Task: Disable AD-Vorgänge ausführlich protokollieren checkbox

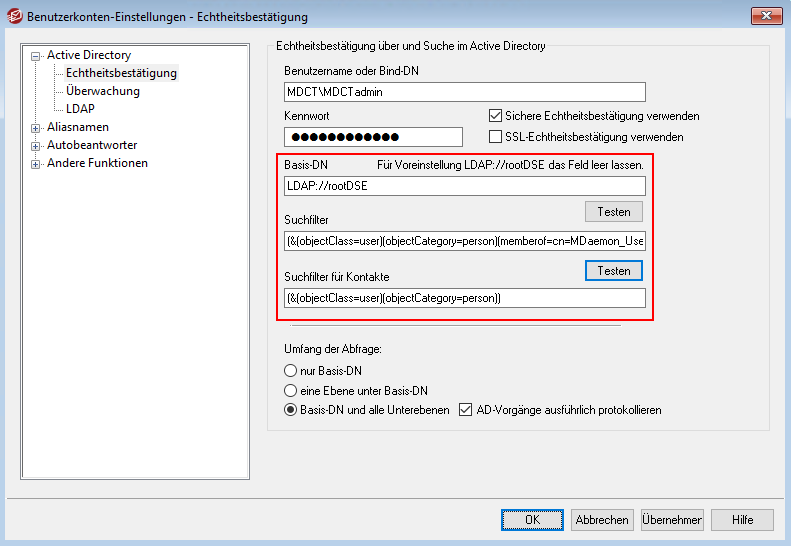Action: pos(465,410)
